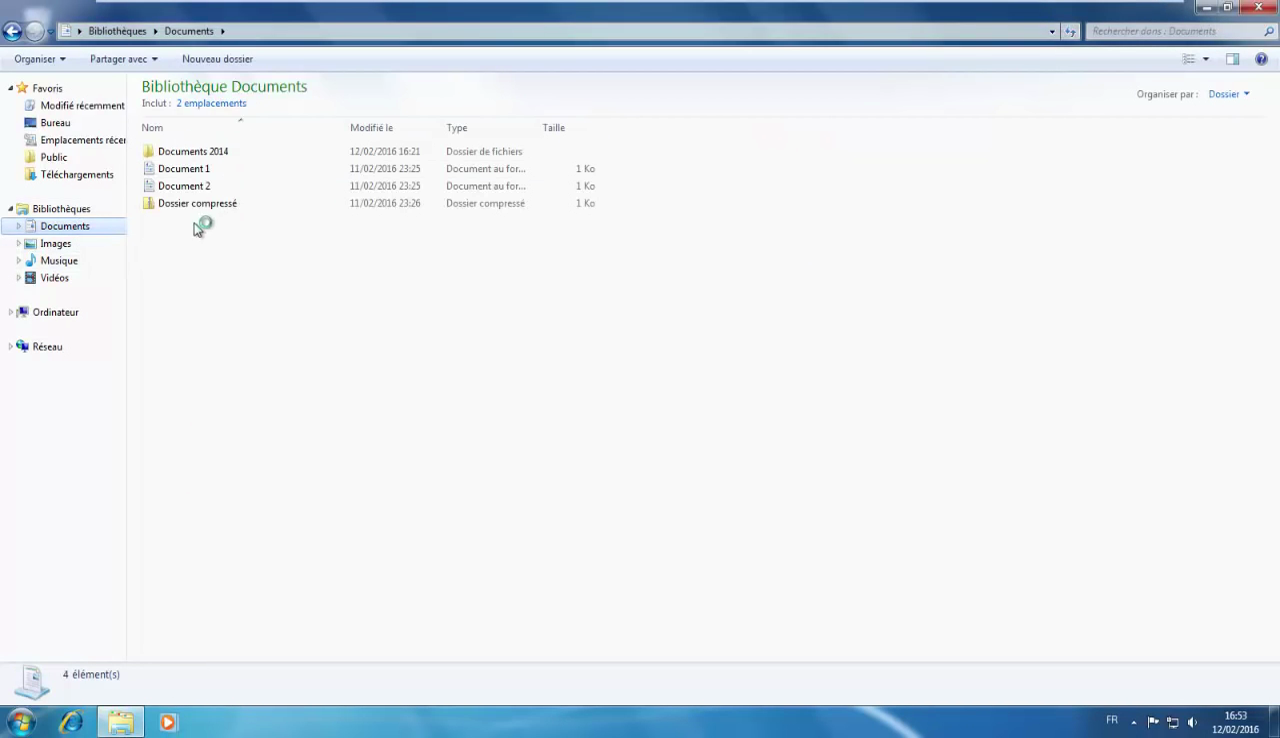
Task: Select the Dossier compressé zip folder
Action: pos(196,203)
